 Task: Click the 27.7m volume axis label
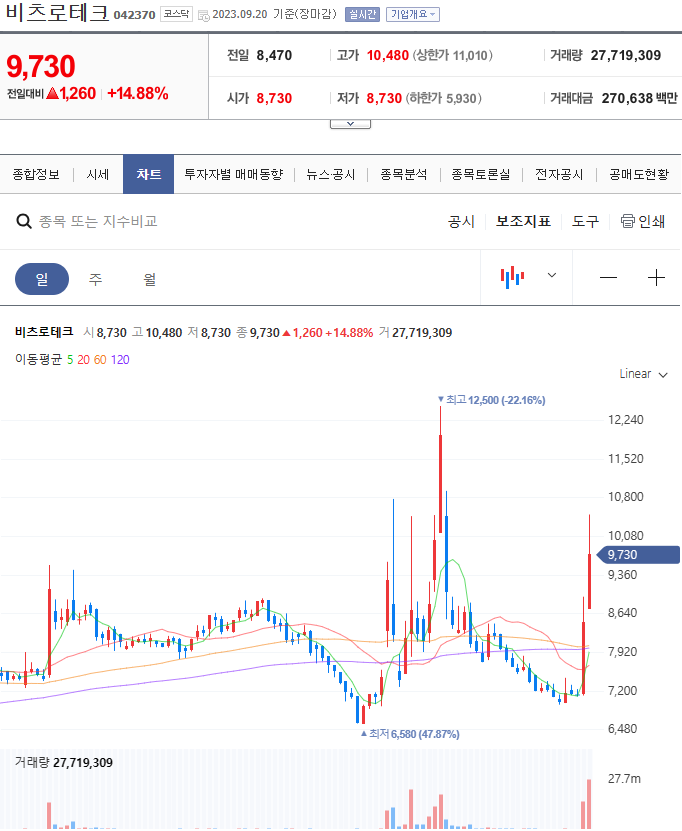click(x=624, y=779)
